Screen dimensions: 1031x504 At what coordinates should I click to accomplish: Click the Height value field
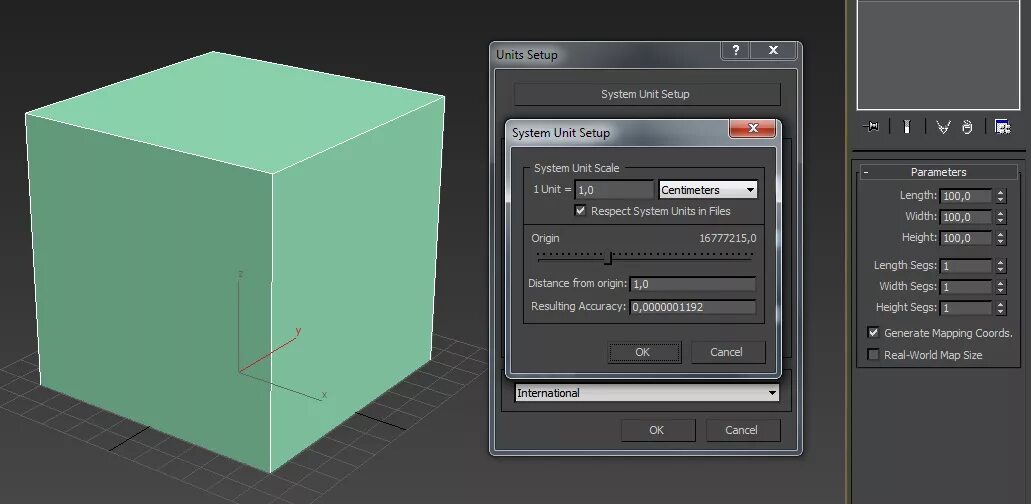[x=965, y=238]
